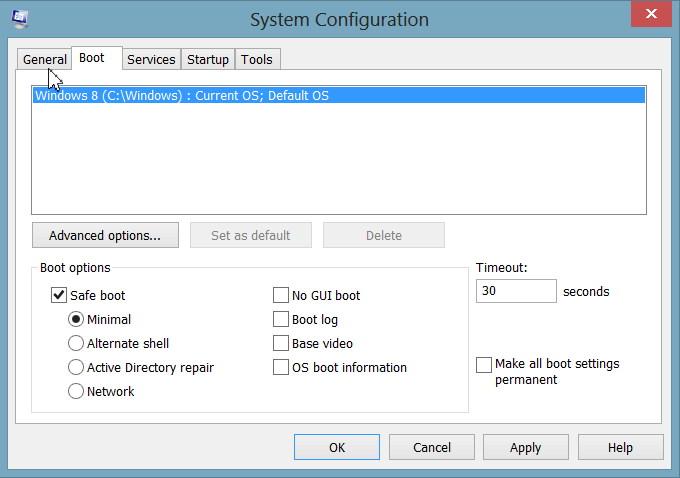Pick Active Directory repair option
This screenshot has width=680, height=478.
tap(76, 368)
